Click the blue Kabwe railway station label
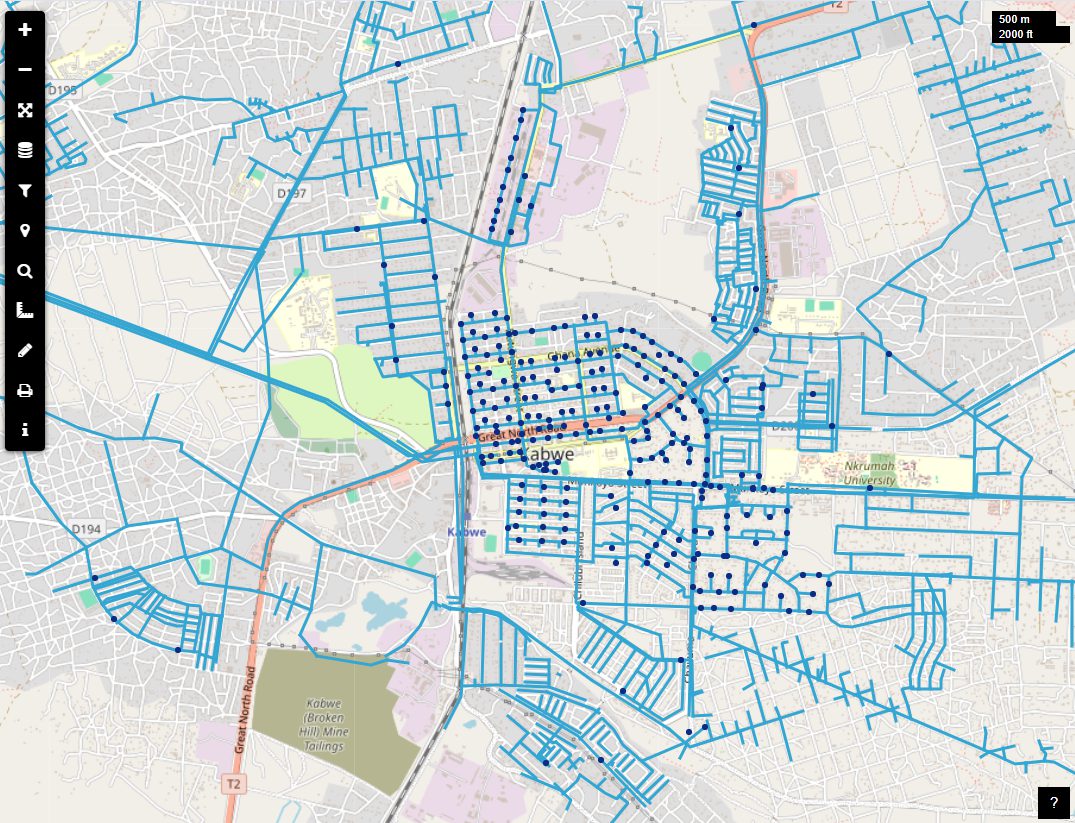Image resolution: width=1075 pixels, height=823 pixels. pos(467,532)
